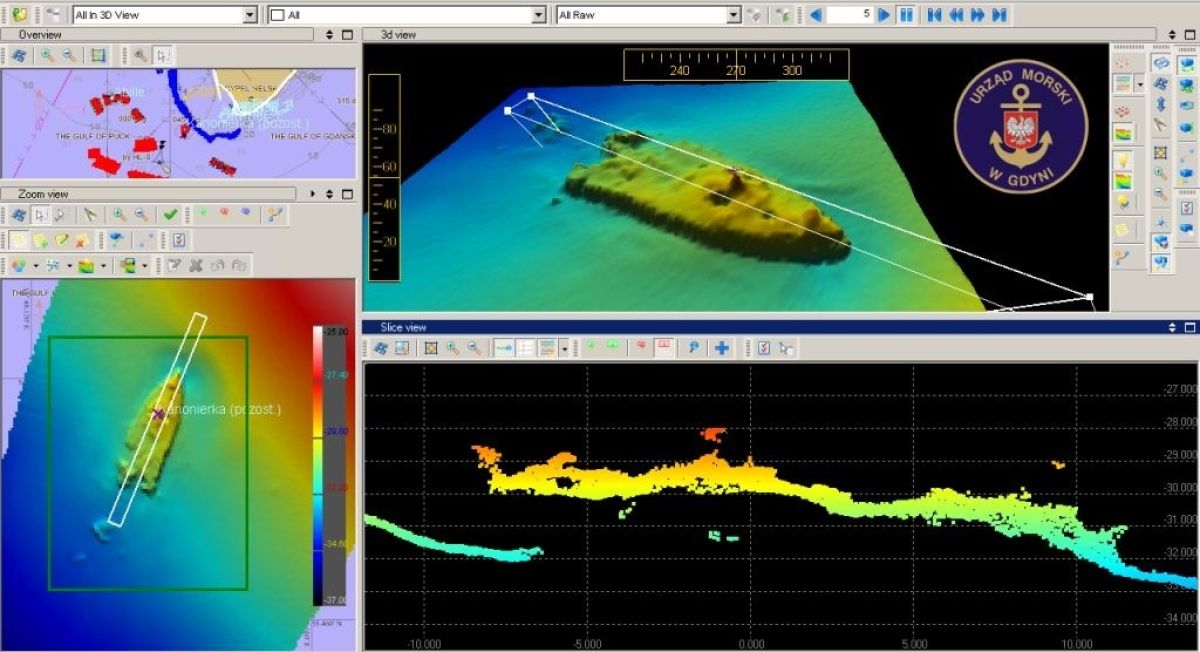Screen dimensions: 1200x652
Task: Click magnifier in 3D view side toolbar
Action: click(1160, 173)
